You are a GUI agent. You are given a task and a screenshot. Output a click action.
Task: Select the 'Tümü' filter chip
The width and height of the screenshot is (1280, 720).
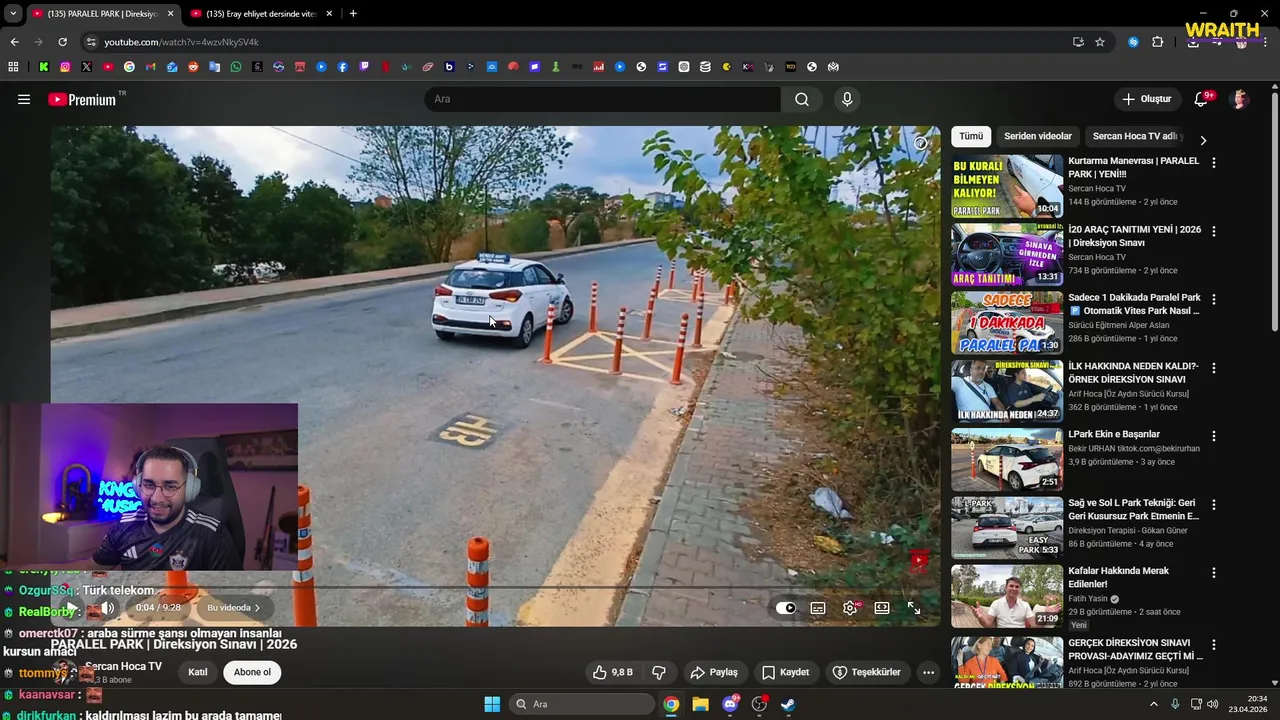coord(971,136)
